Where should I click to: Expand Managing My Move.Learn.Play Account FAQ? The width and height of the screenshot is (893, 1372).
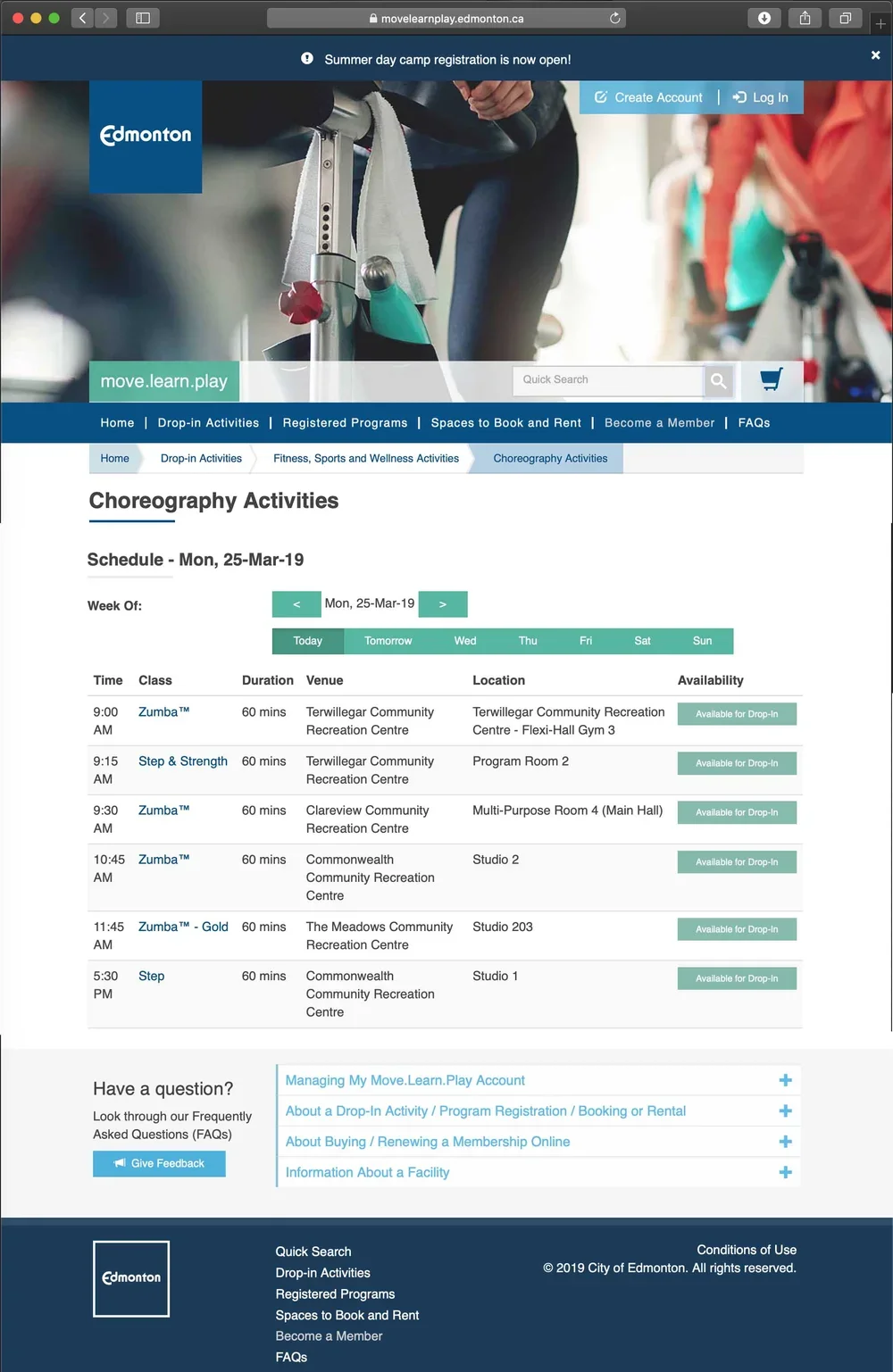(x=538, y=1080)
